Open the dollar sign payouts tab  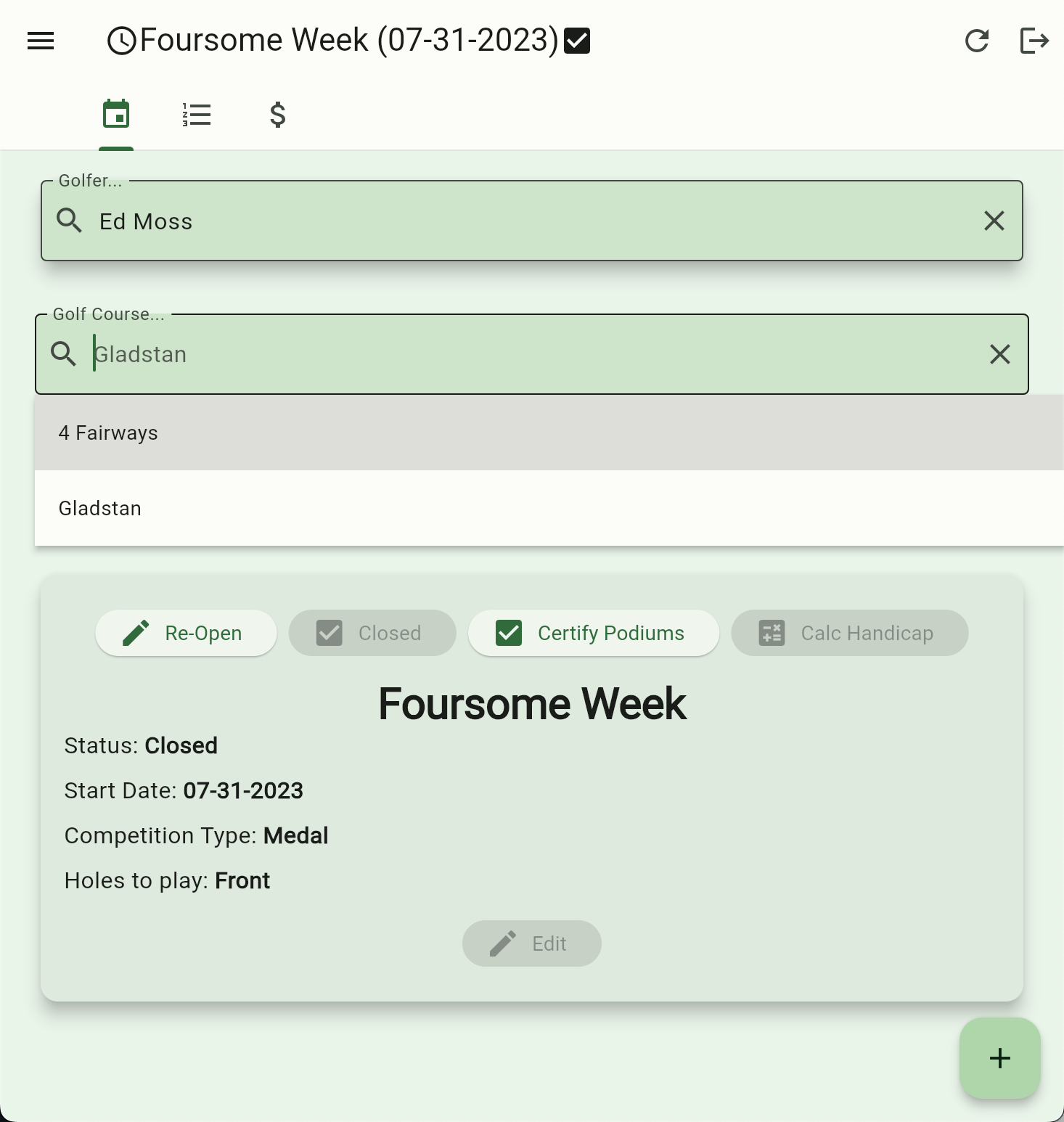point(277,115)
